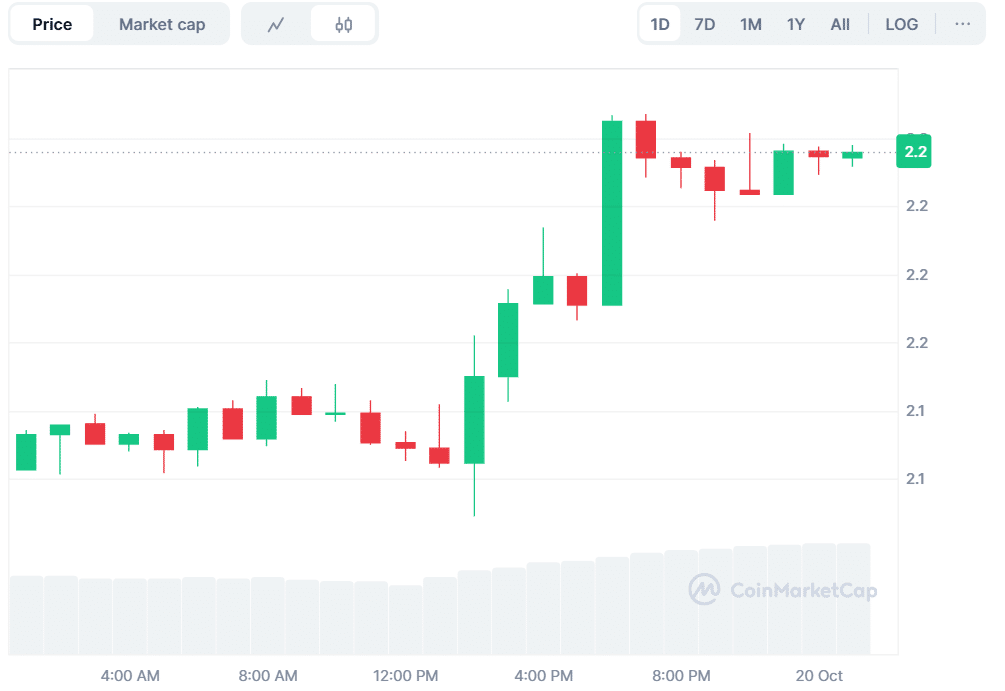Screen dimensions: 1005x691
Task: Select the Price tab
Action: pos(52,24)
